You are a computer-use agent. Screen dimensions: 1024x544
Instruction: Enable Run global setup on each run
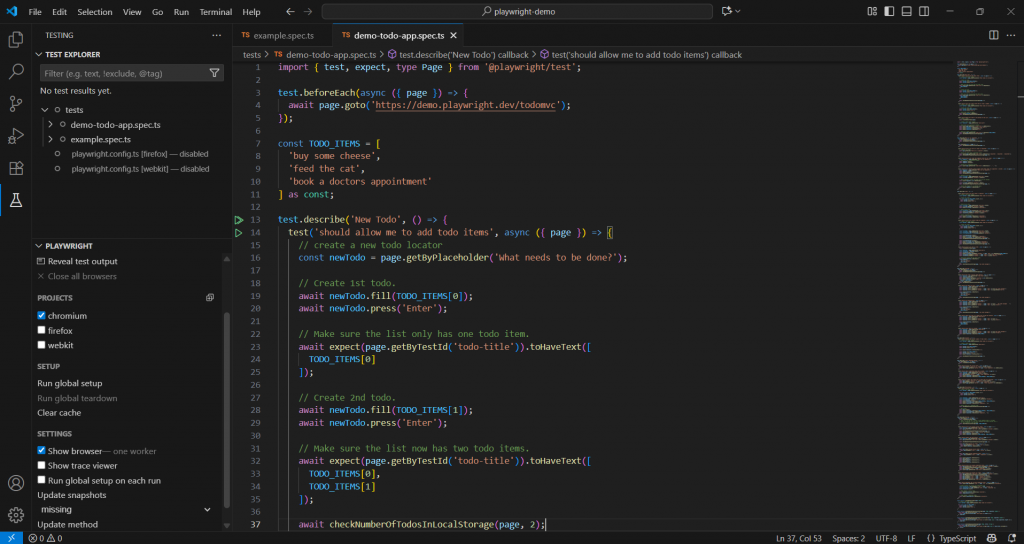pos(41,480)
